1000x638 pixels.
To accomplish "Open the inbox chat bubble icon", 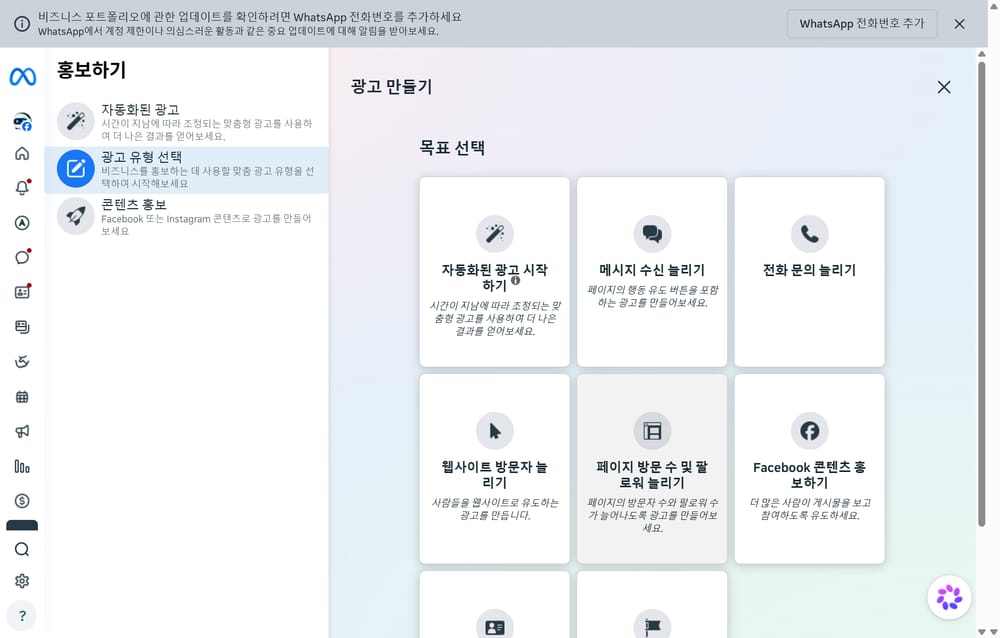I will [x=22, y=257].
